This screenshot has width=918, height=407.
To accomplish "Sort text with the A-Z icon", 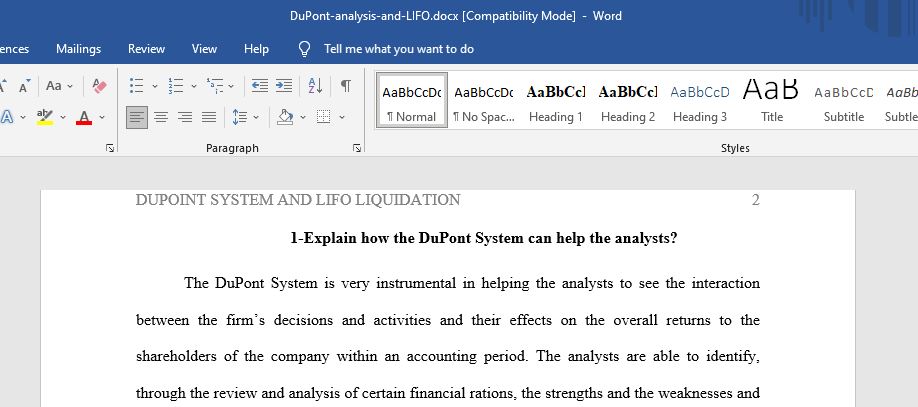I will pos(316,85).
